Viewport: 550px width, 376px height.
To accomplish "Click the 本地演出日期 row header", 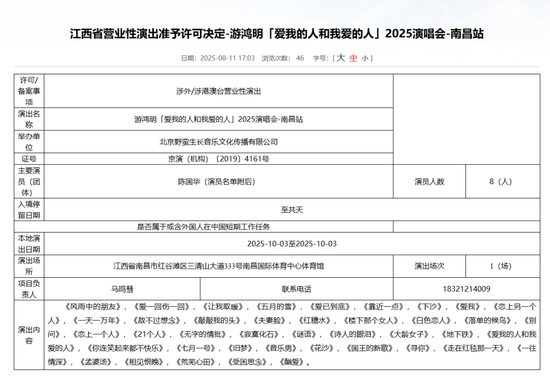I will [29, 244].
